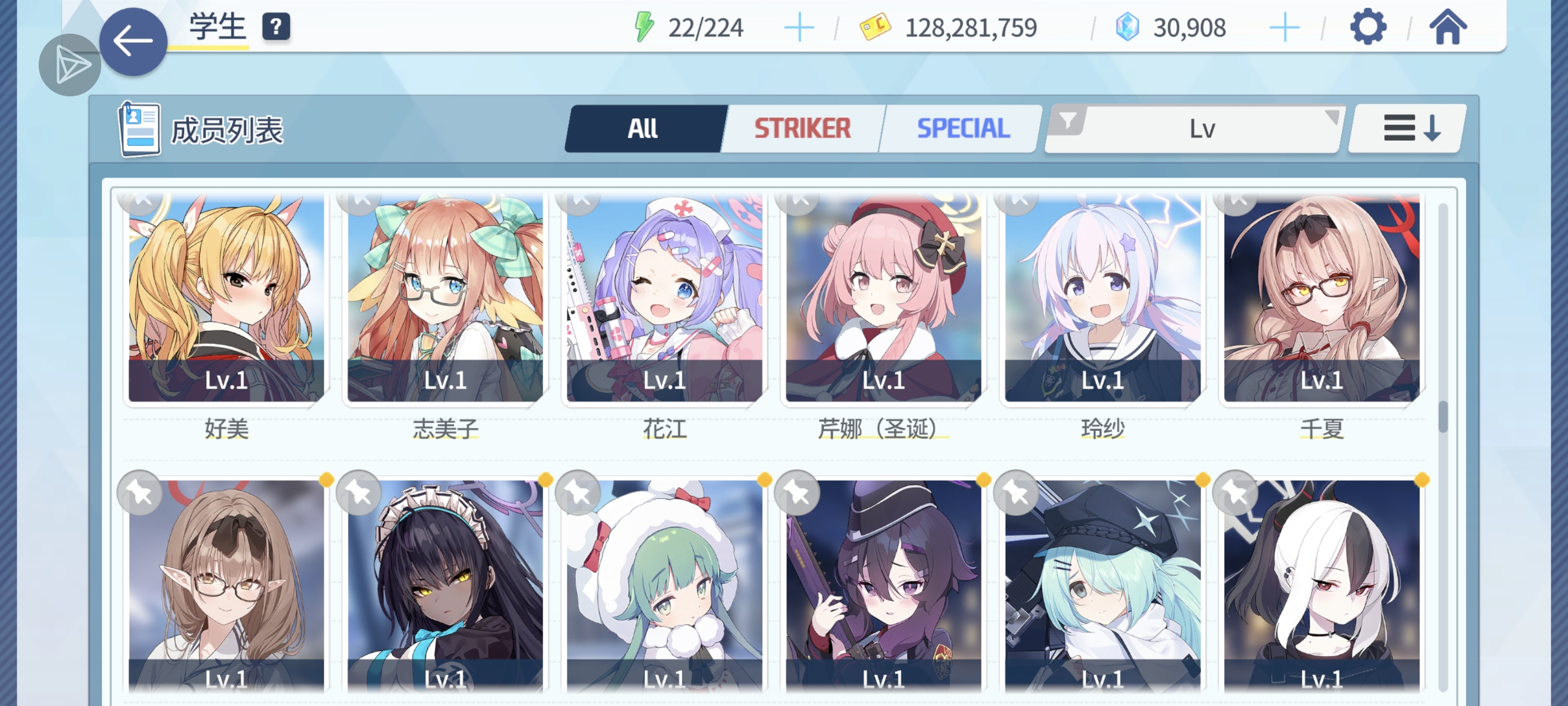Toggle the pin on the maid-headband student

359,493
